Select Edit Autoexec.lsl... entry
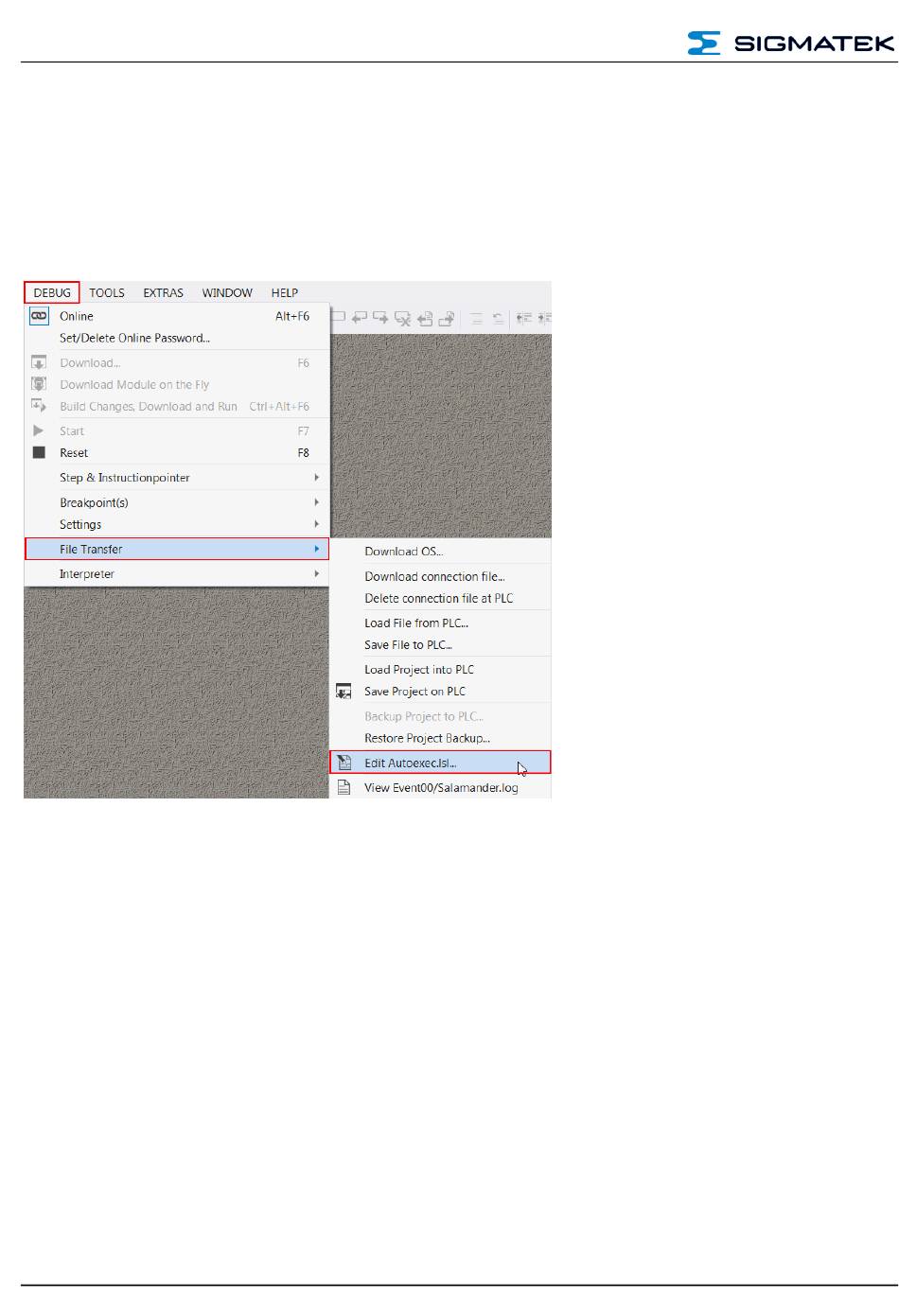The height and width of the screenshot is (1316, 899). 440,763
